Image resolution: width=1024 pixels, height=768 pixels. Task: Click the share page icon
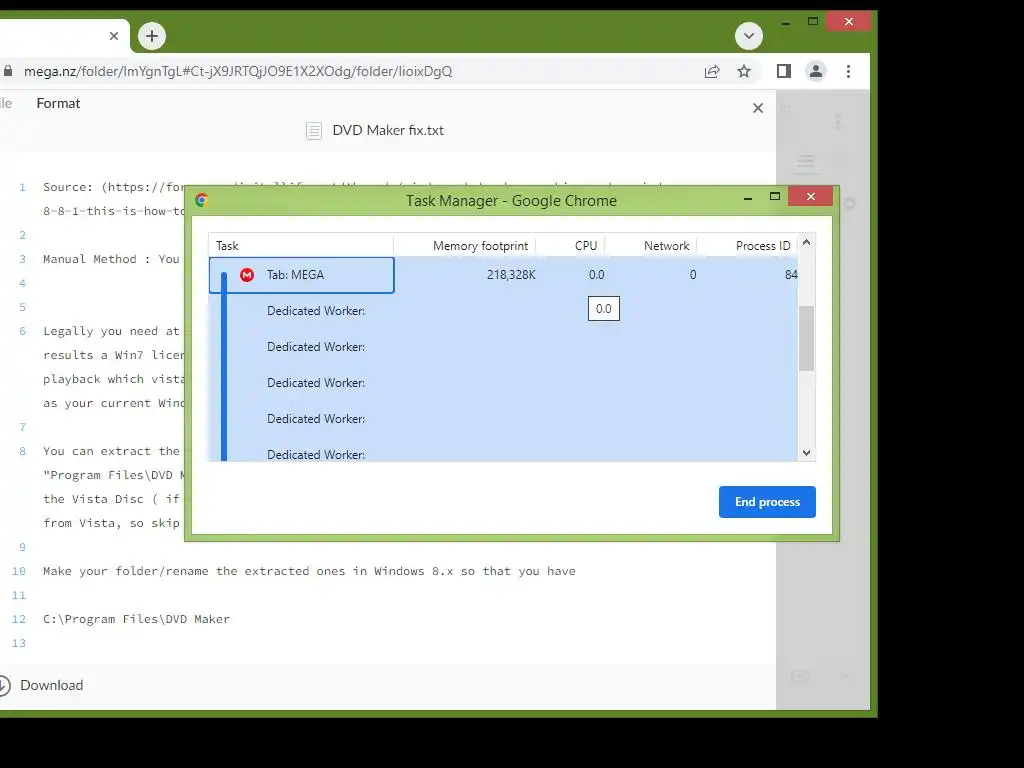click(x=712, y=72)
